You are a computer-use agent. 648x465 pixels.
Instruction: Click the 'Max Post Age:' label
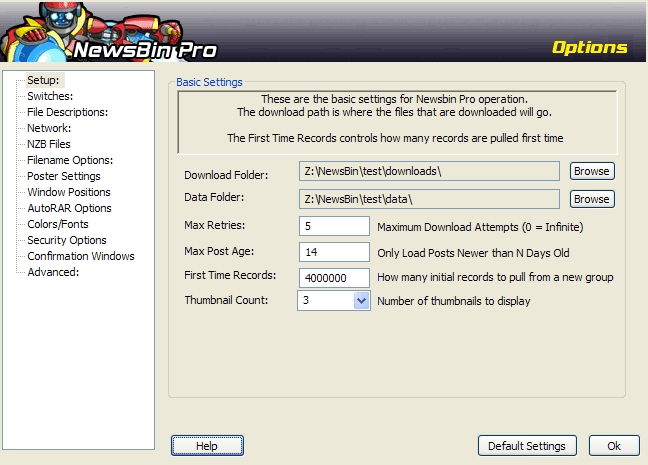coord(219,251)
